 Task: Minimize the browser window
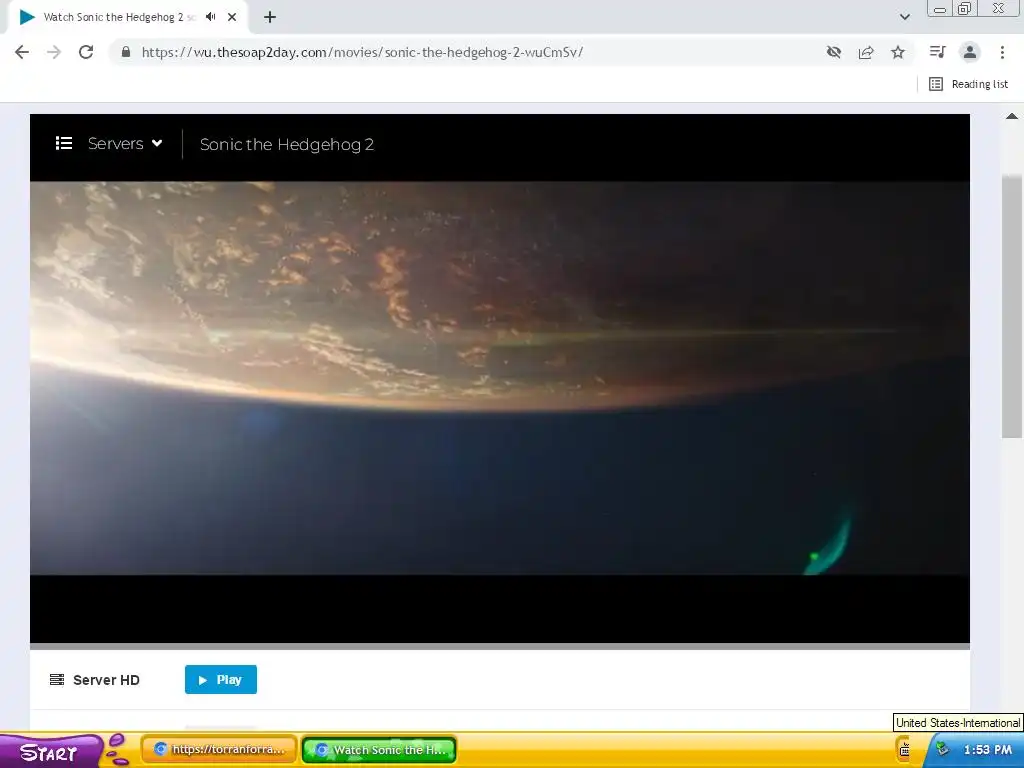pyautogui.click(x=940, y=9)
